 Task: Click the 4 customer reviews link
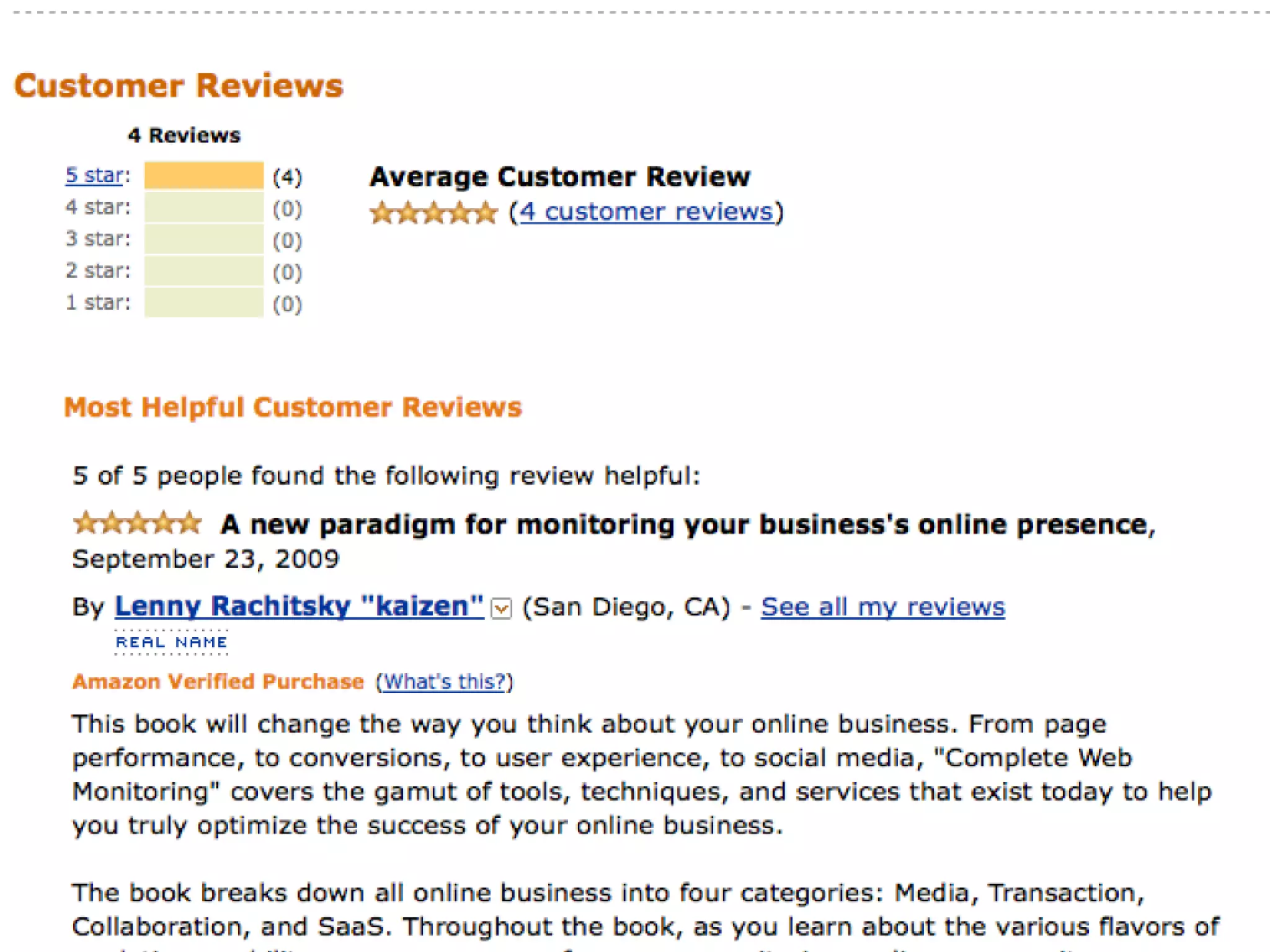647,212
